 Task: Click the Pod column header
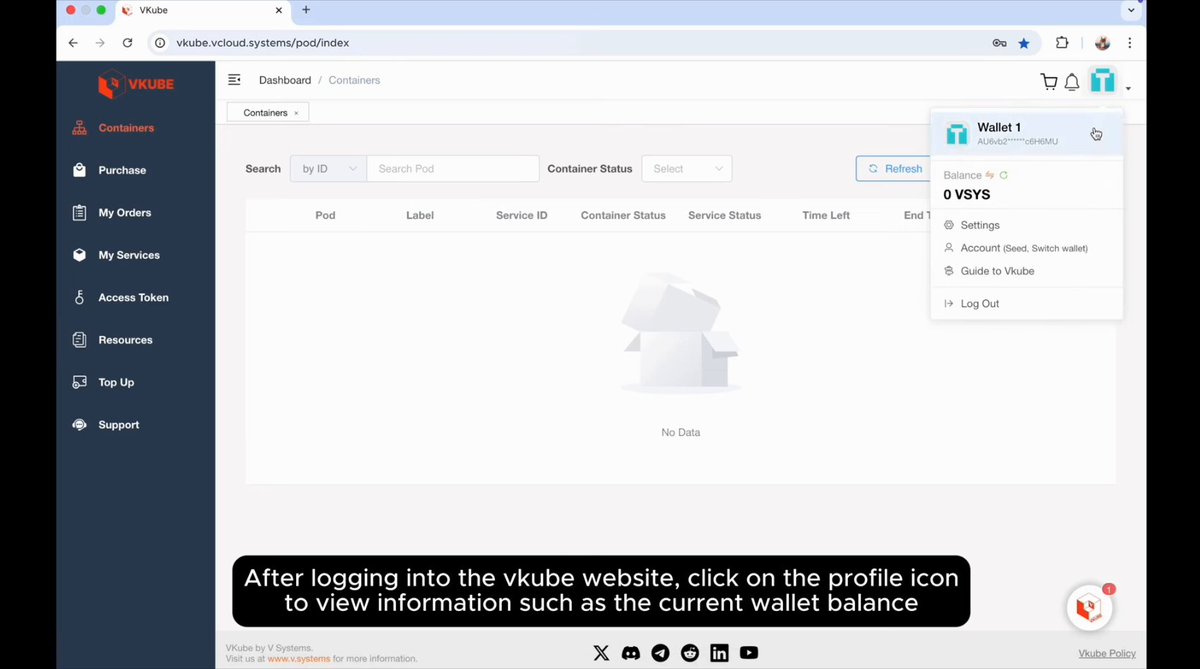[325, 215]
